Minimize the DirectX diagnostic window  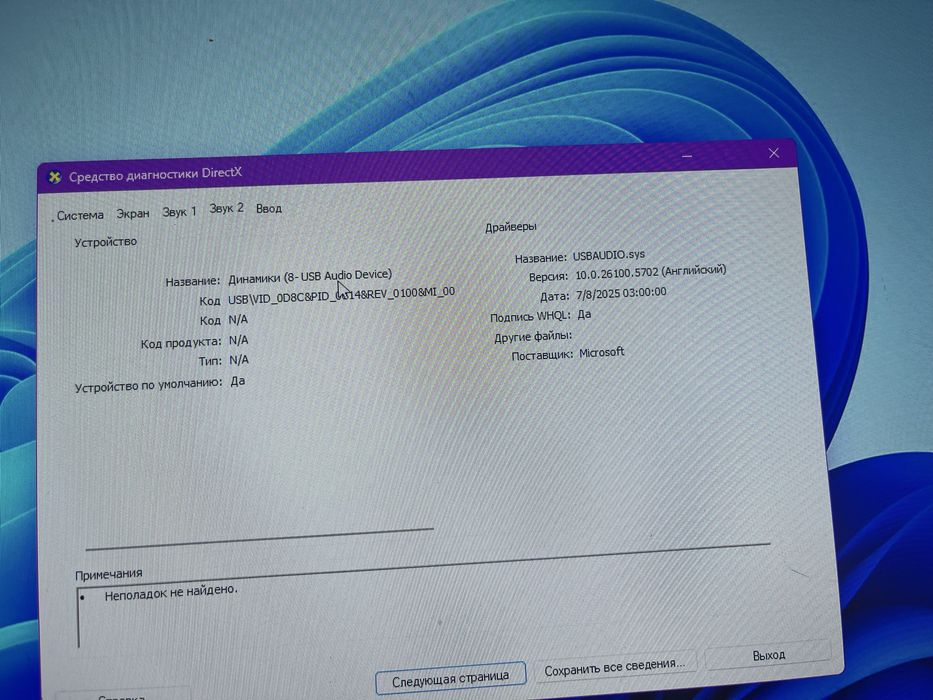[x=687, y=156]
